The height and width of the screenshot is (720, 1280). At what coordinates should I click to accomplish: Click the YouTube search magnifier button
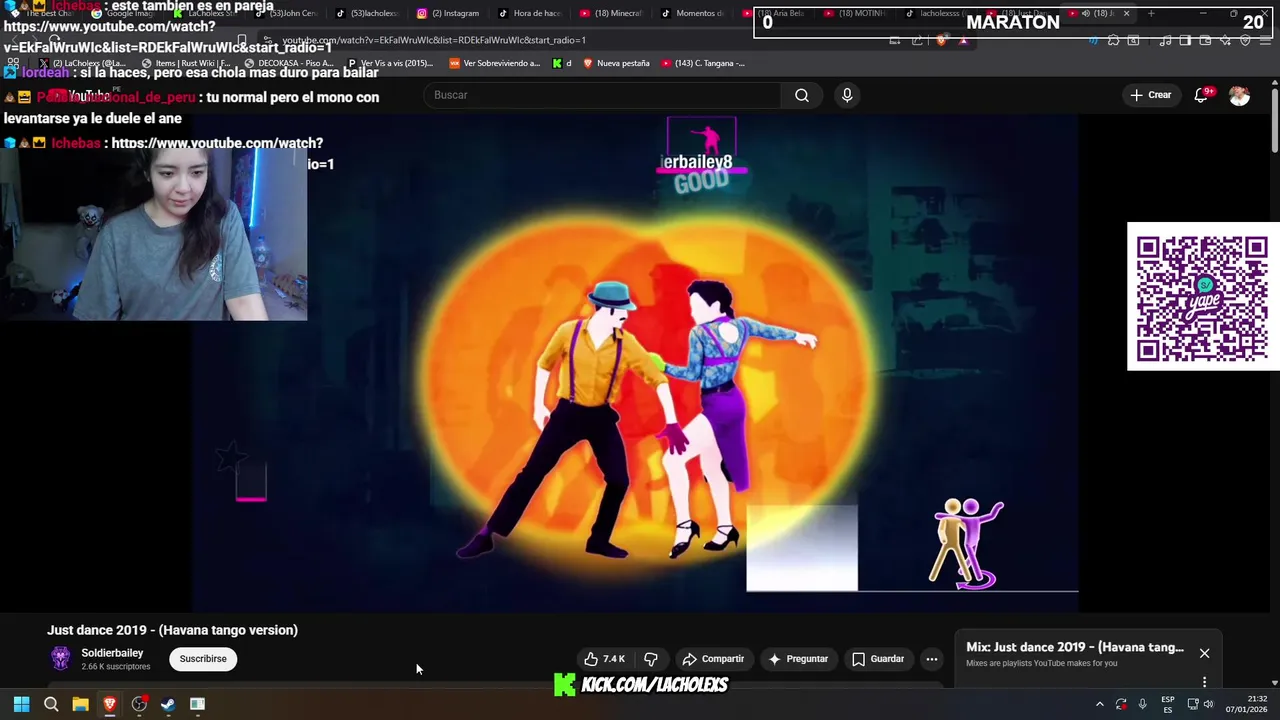click(802, 95)
